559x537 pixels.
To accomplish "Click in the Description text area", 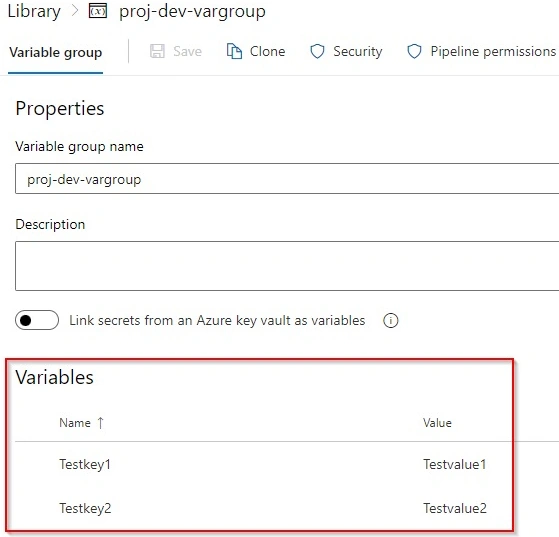I will (287, 266).
